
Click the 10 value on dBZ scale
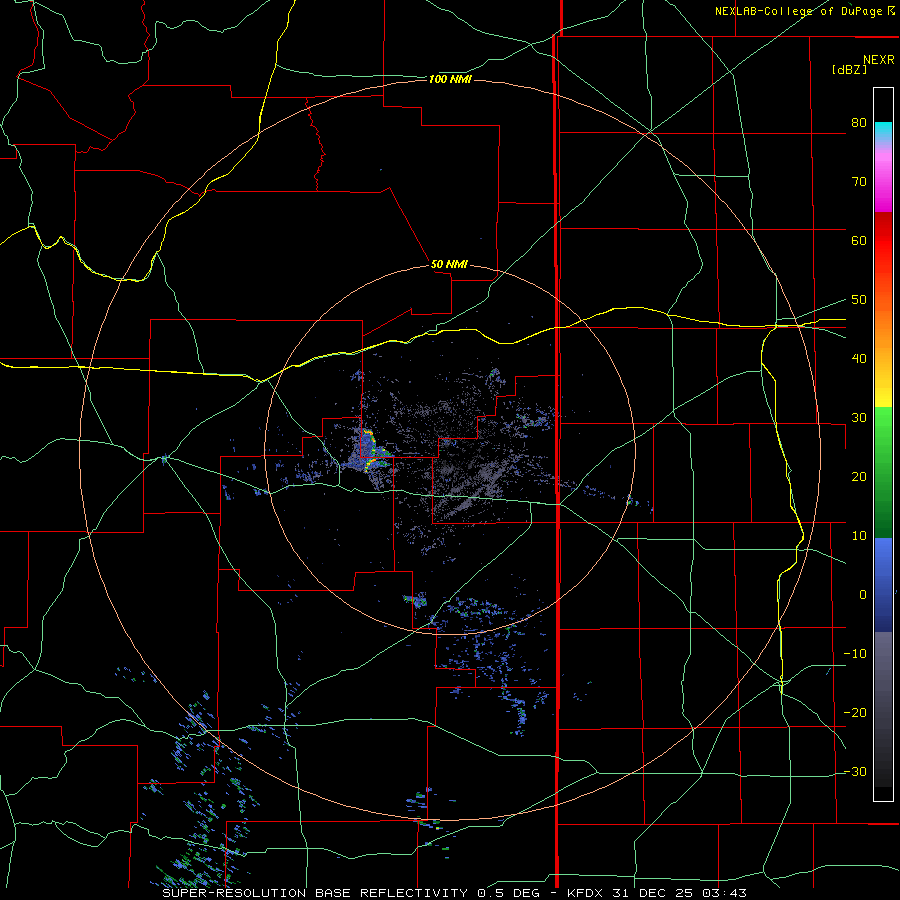859,536
